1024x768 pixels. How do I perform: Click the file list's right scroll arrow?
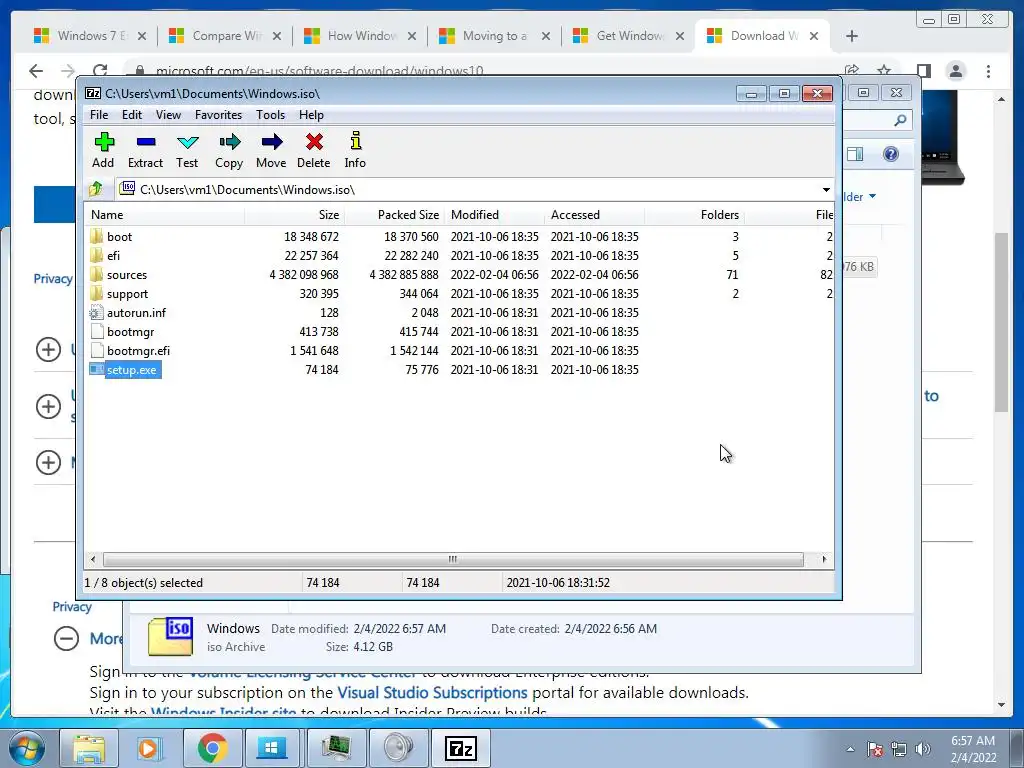click(x=824, y=559)
